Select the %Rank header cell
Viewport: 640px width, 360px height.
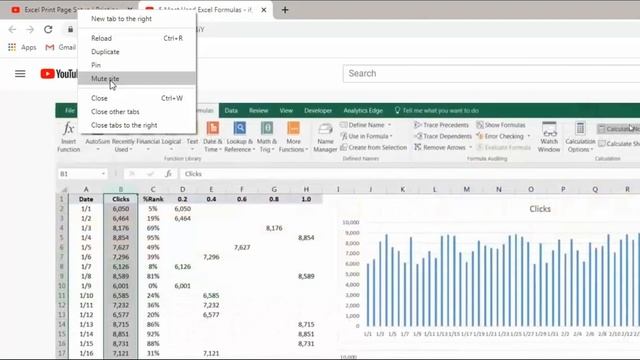(x=153, y=199)
